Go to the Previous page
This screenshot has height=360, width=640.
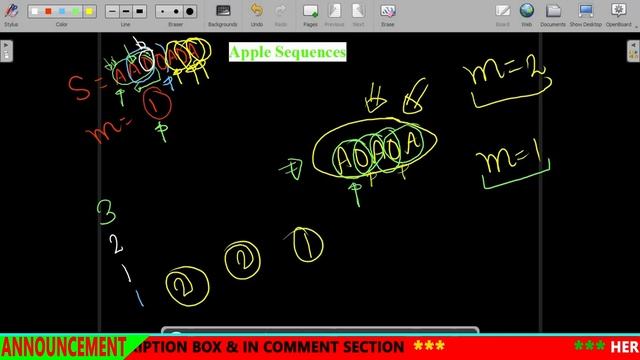334,11
